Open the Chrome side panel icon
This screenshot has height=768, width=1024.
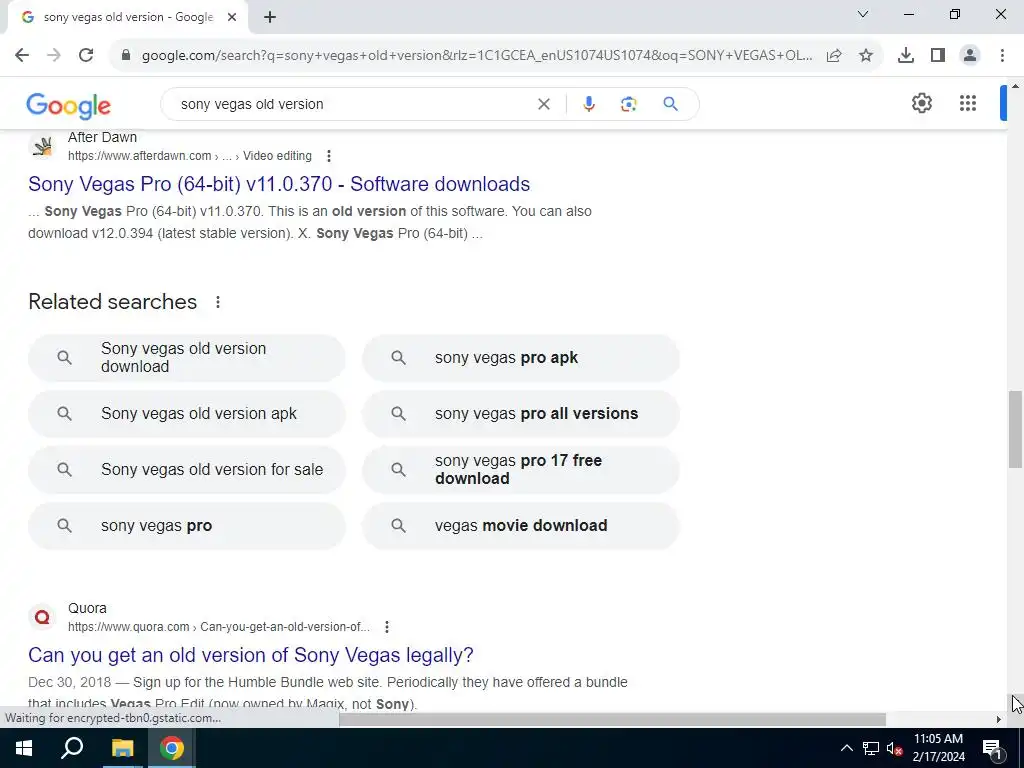point(938,56)
